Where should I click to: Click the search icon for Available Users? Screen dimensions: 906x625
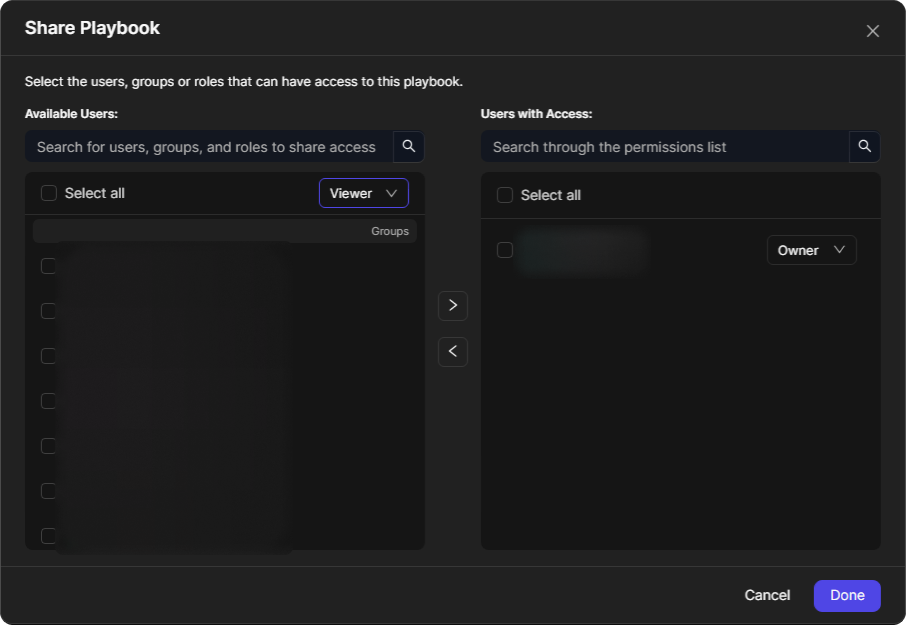(x=409, y=147)
